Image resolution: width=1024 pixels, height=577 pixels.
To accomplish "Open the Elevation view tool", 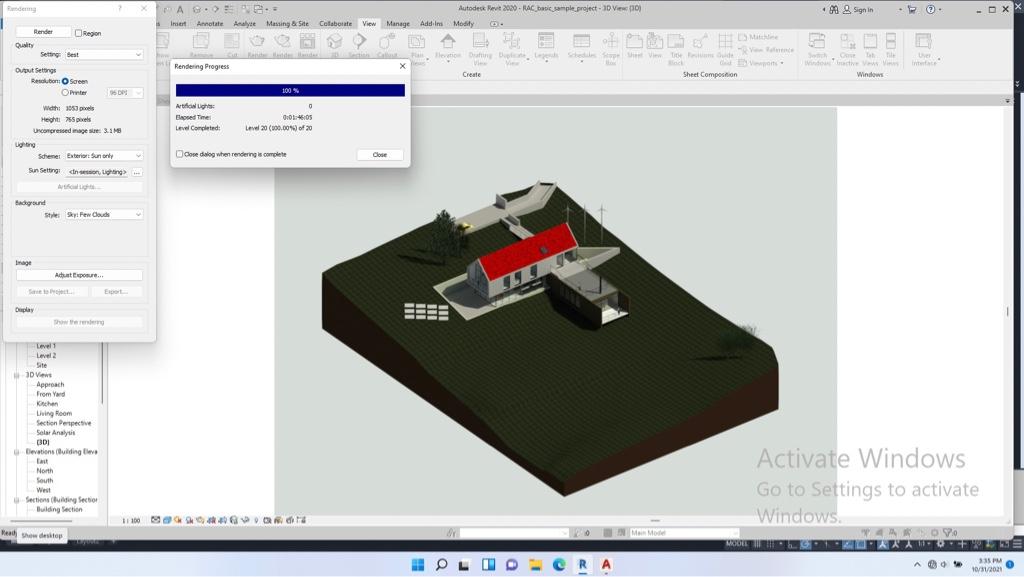I will point(448,47).
